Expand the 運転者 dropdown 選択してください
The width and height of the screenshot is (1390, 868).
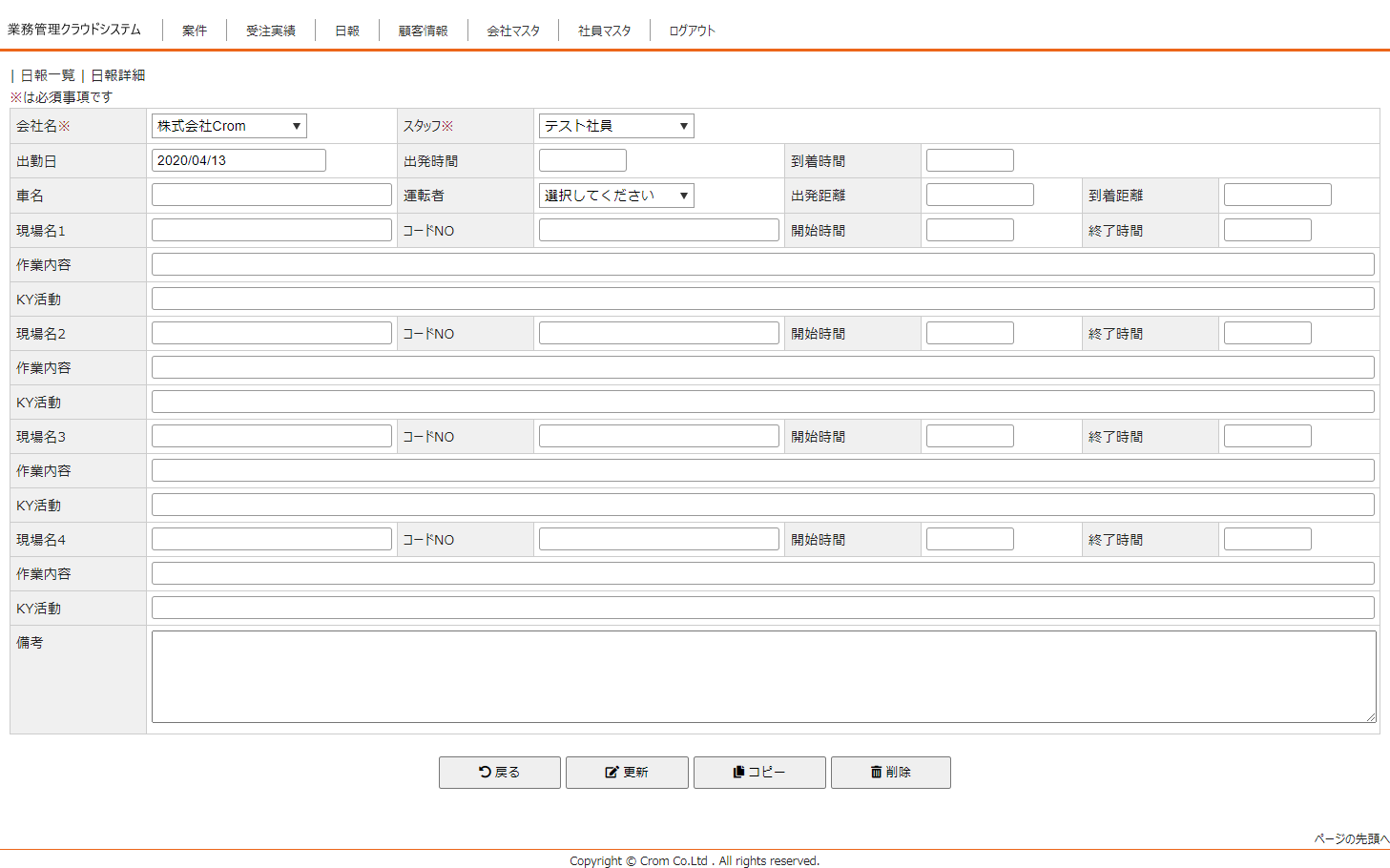coord(616,196)
